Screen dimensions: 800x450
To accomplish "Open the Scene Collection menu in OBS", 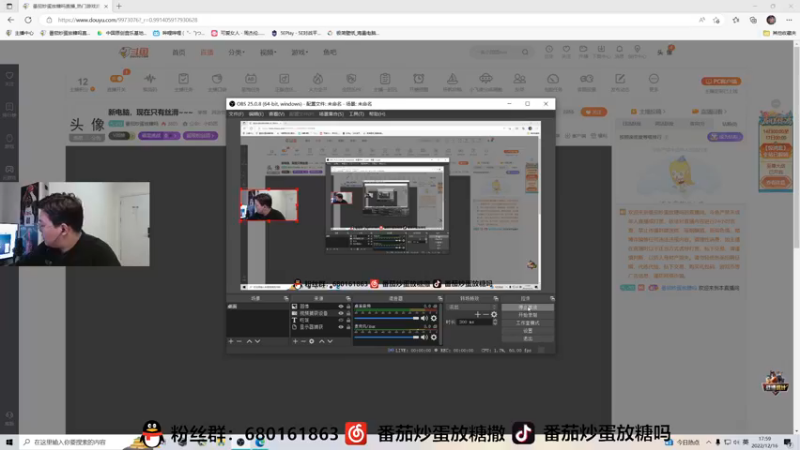I will click(x=331, y=114).
